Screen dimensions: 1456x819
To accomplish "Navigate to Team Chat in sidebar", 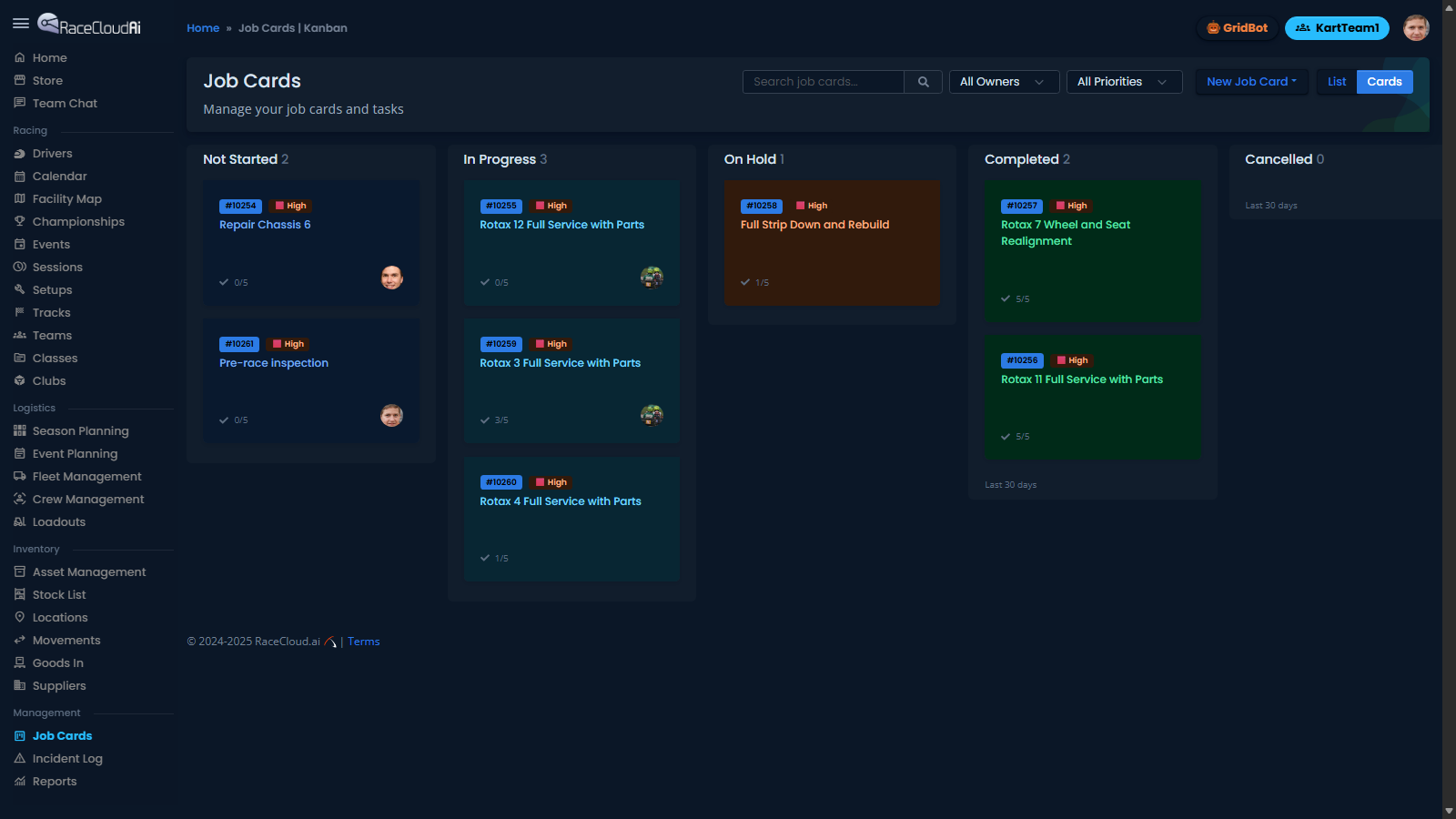I will pyautogui.click(x=64, y=103).
